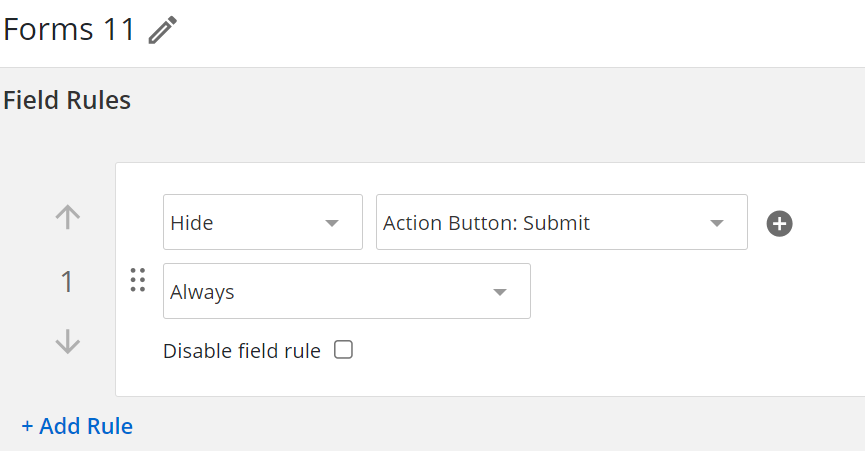865x451 pixels.
Task: Select the 'Always' text in condition box
Action: point(202,292)
